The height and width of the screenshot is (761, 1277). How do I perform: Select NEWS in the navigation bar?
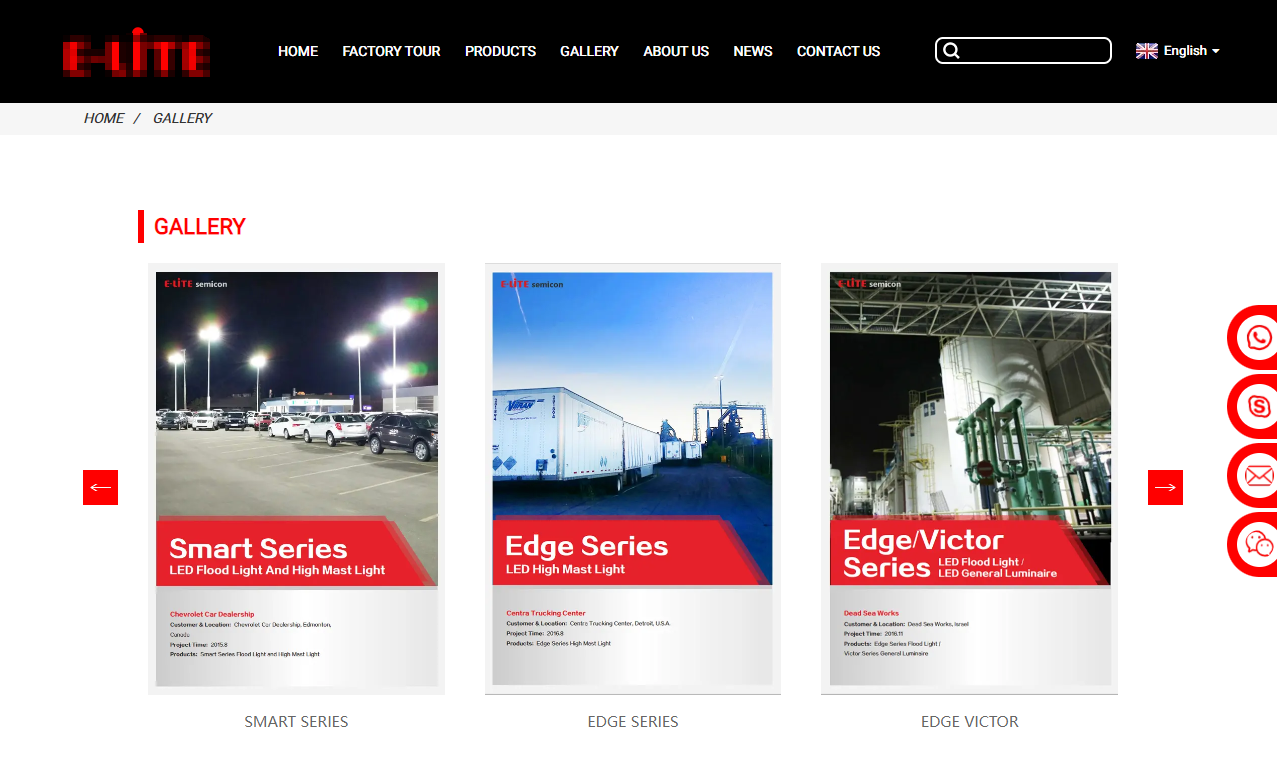click(x=752, y=51)
